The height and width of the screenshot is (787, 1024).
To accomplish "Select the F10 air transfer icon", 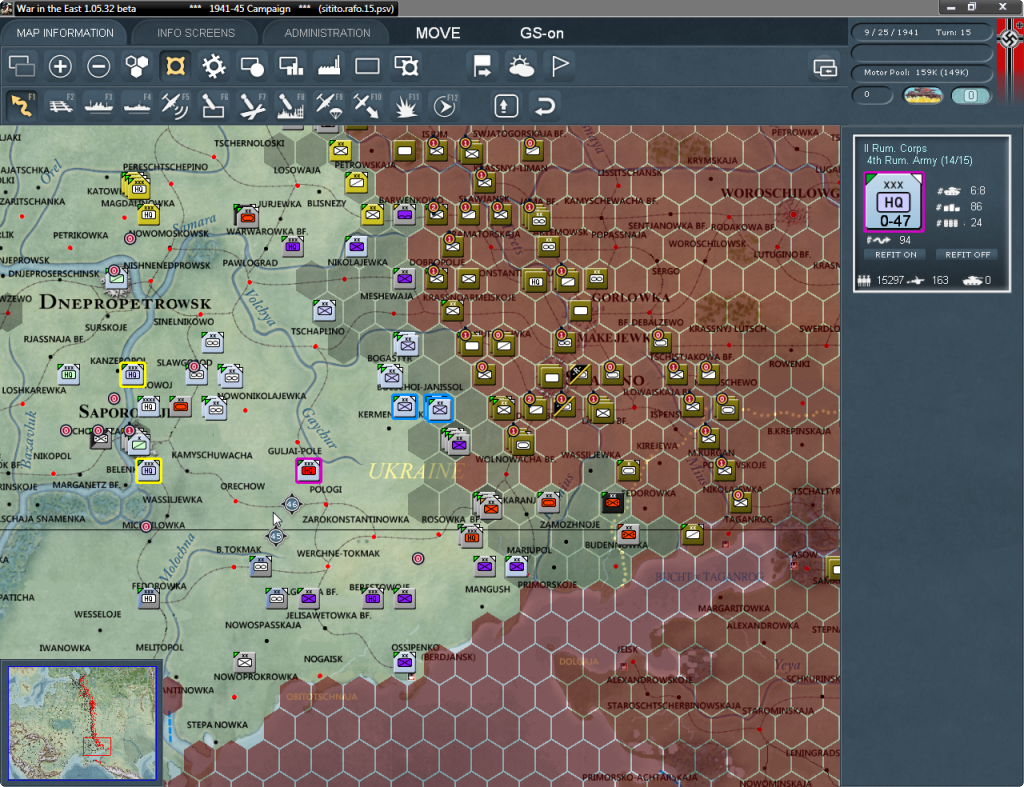I will tap(367, 105).
